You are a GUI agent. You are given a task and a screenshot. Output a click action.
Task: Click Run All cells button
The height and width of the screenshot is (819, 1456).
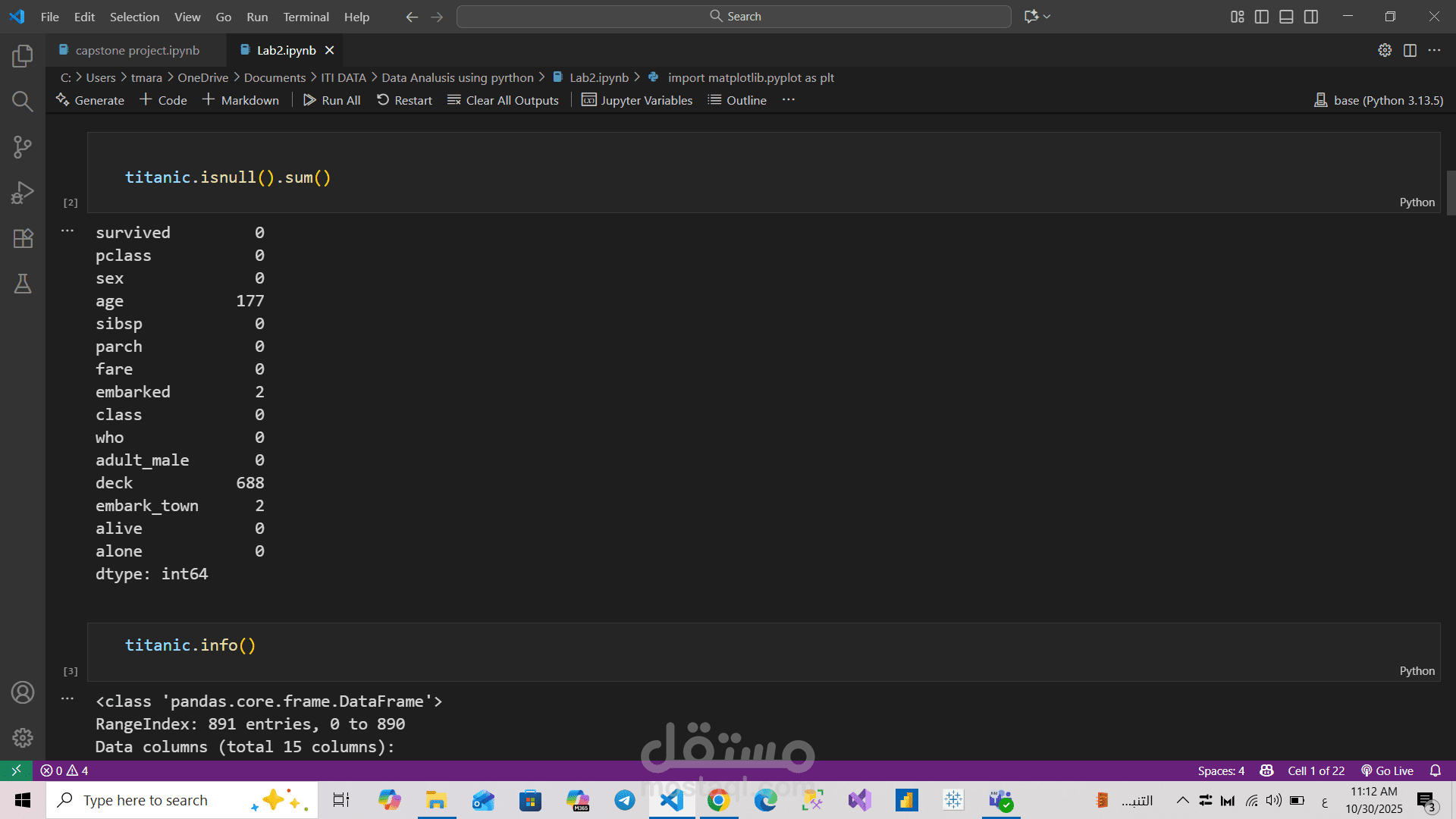pos(332,100)
